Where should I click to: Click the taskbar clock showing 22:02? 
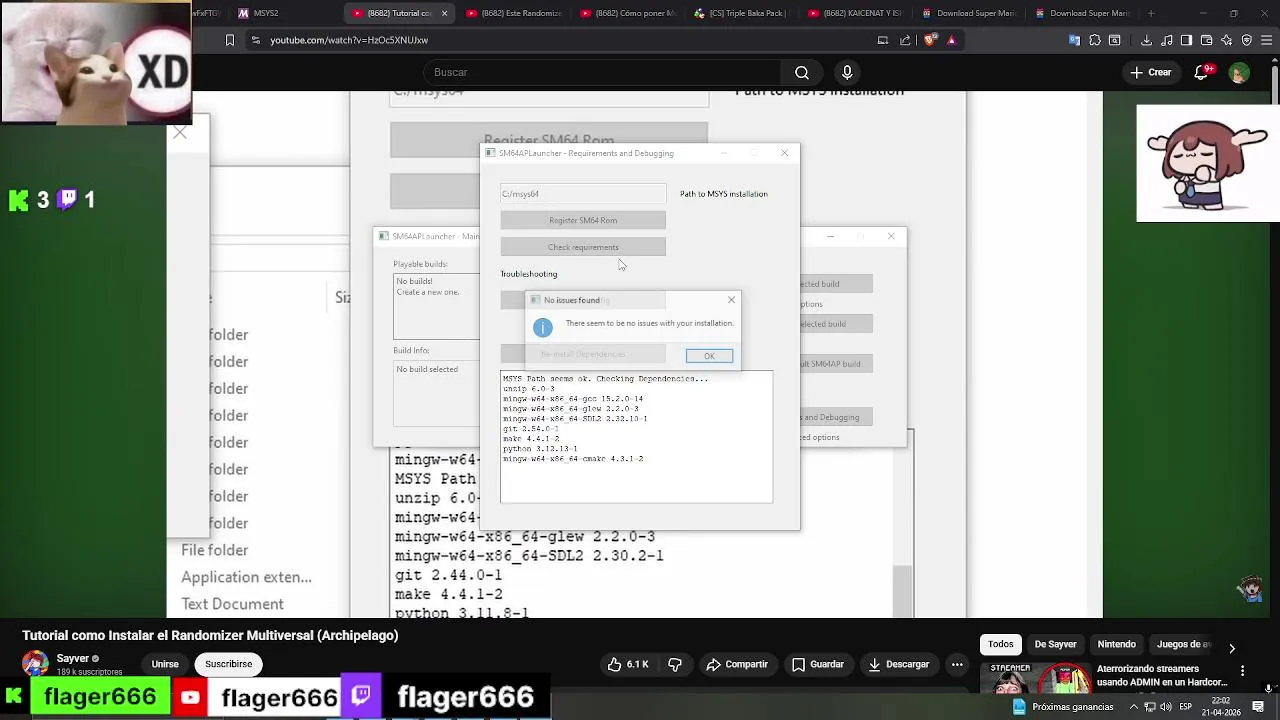1222,706
